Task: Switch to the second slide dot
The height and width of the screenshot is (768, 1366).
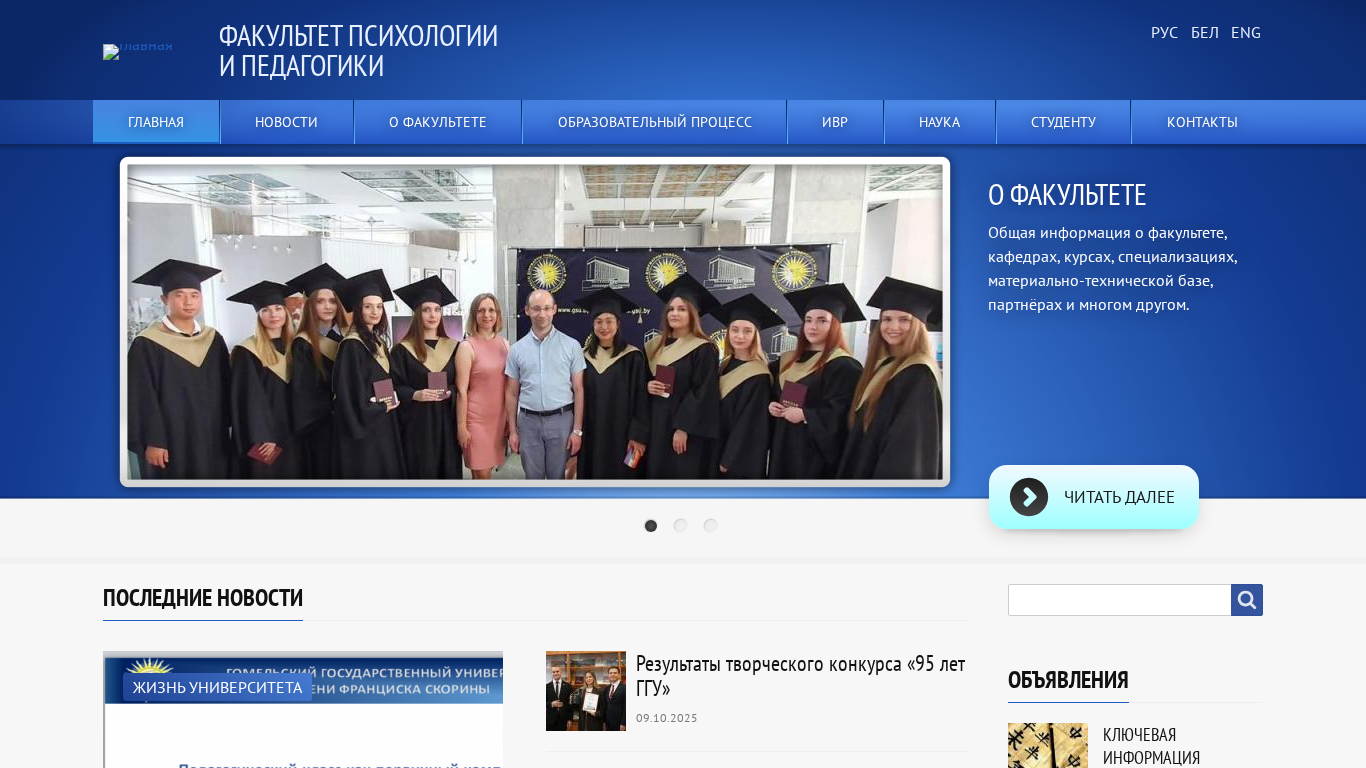Action: pyautogui.click(x=680, y=526)
